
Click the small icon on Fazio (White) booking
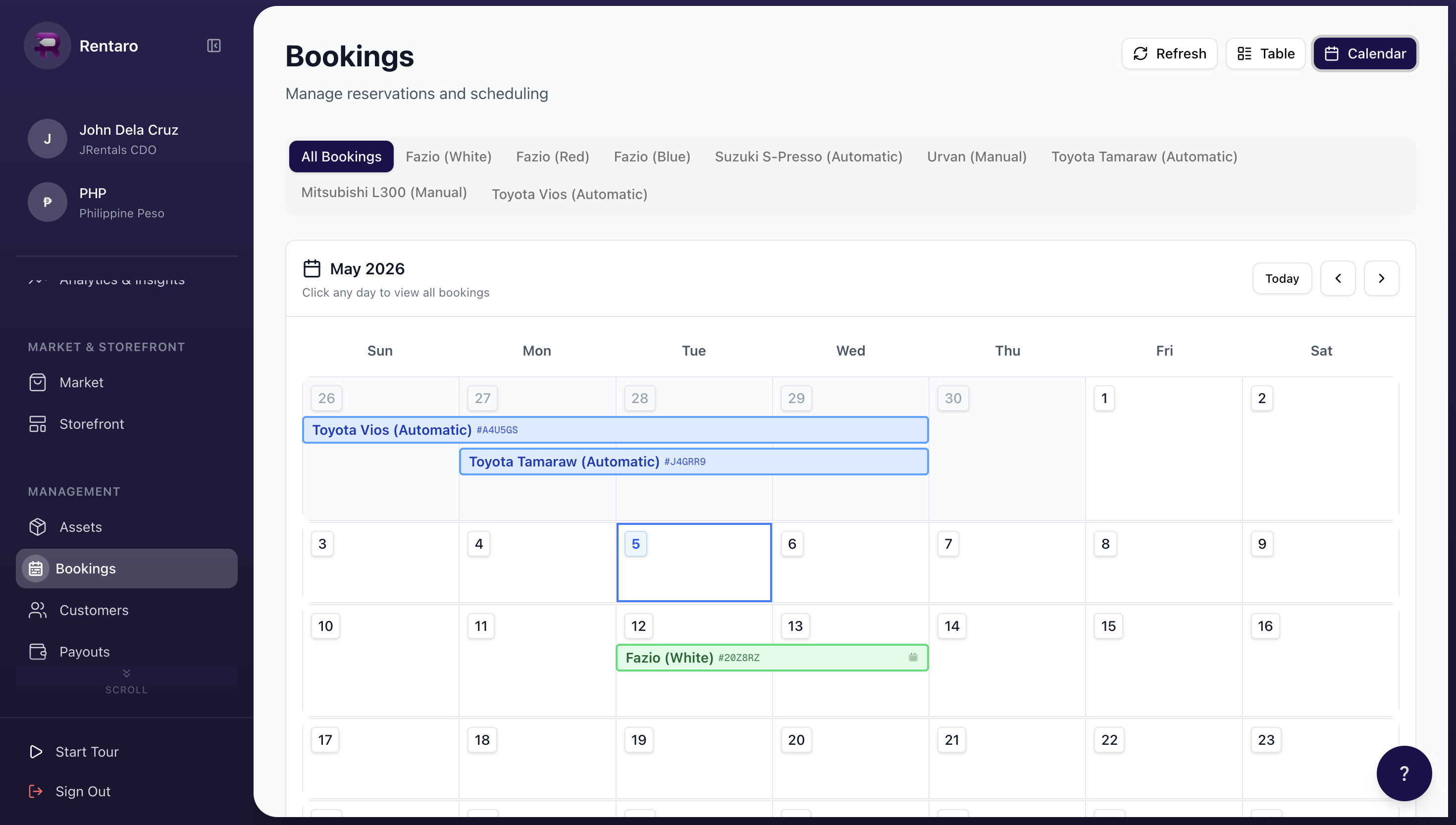click(913, 657)
